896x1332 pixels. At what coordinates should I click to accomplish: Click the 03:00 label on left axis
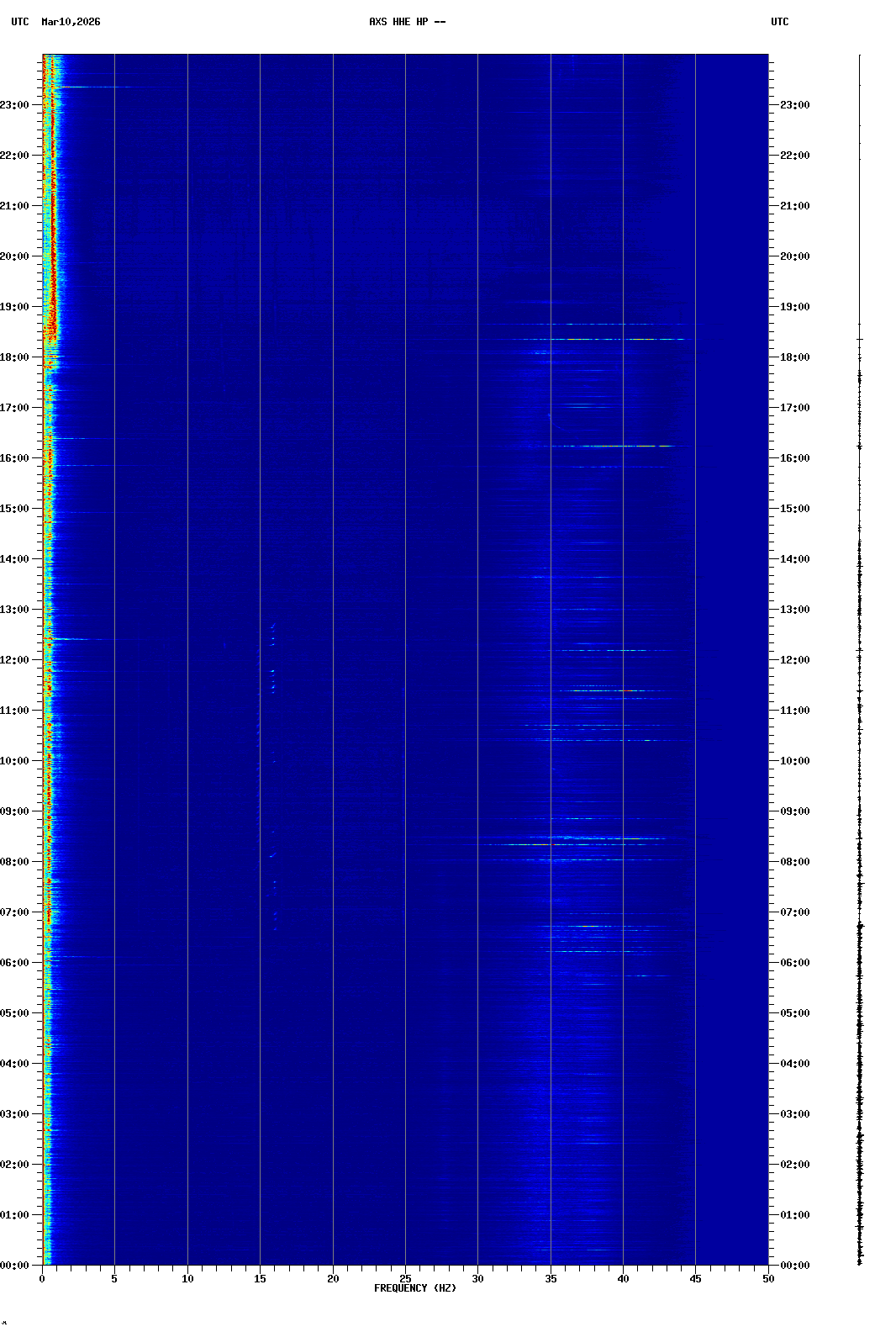click(16, 1114)
